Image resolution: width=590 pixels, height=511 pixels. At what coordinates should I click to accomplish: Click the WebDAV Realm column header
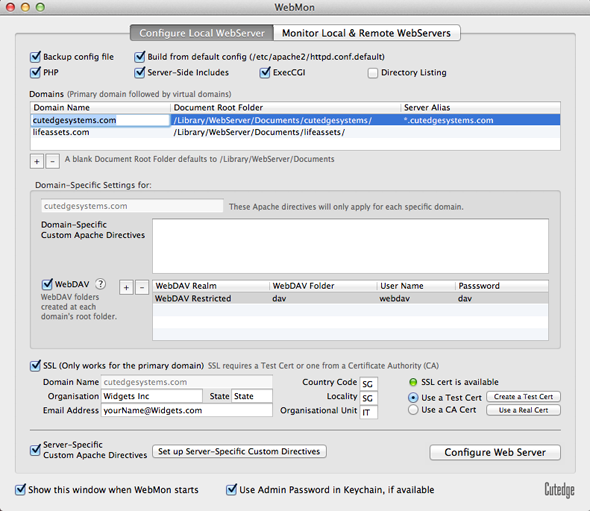pos(211,286)
